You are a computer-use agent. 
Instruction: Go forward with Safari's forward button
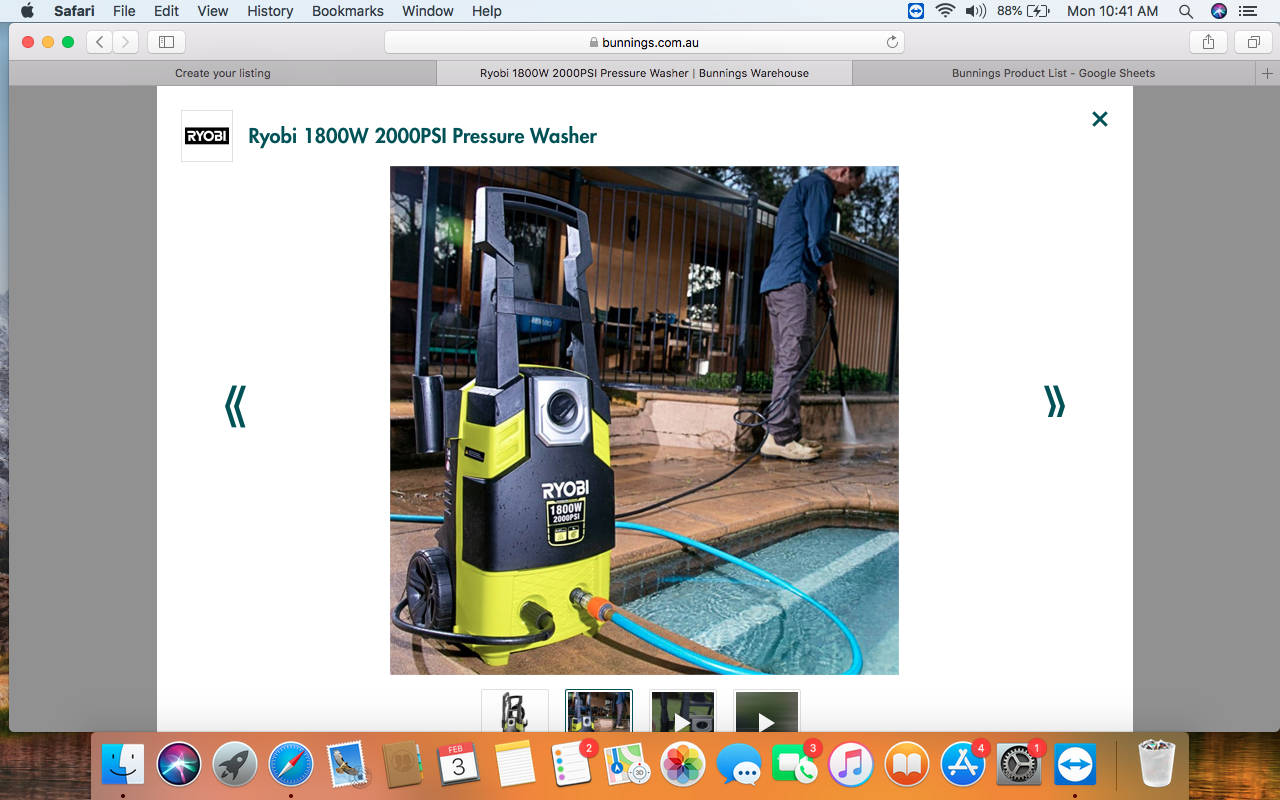click(x=126, y=42)
